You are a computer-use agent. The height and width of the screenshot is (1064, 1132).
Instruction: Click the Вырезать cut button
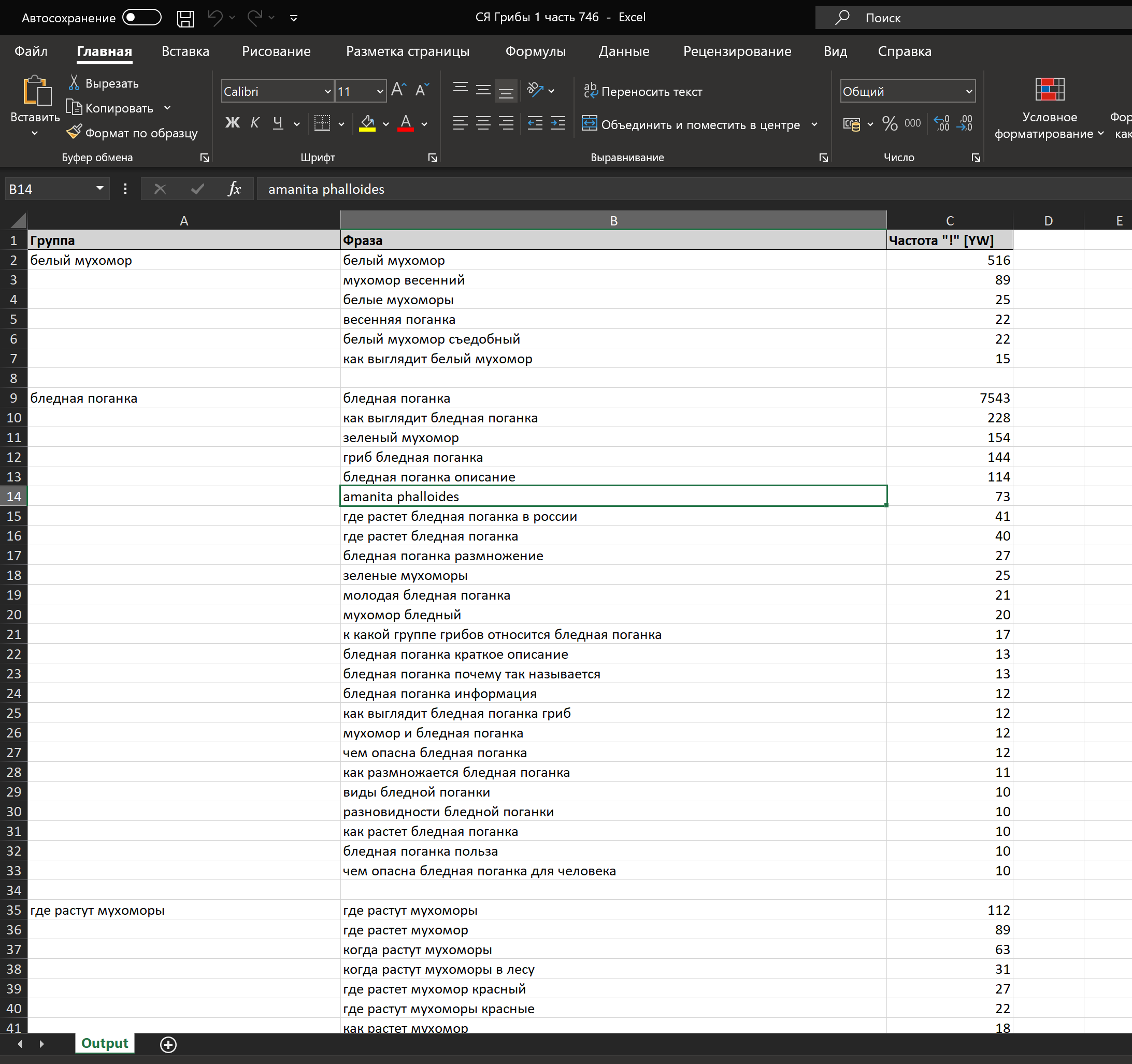[x=104, y=83]
